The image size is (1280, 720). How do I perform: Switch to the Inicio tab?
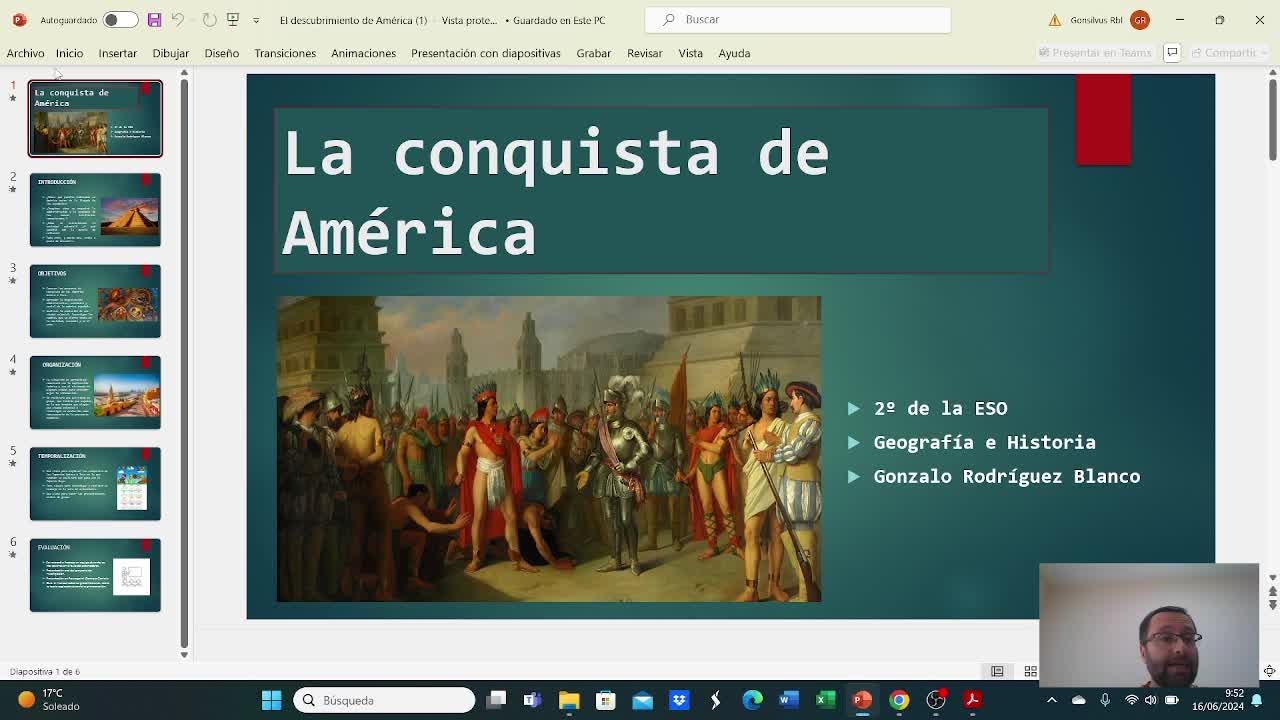69,53
